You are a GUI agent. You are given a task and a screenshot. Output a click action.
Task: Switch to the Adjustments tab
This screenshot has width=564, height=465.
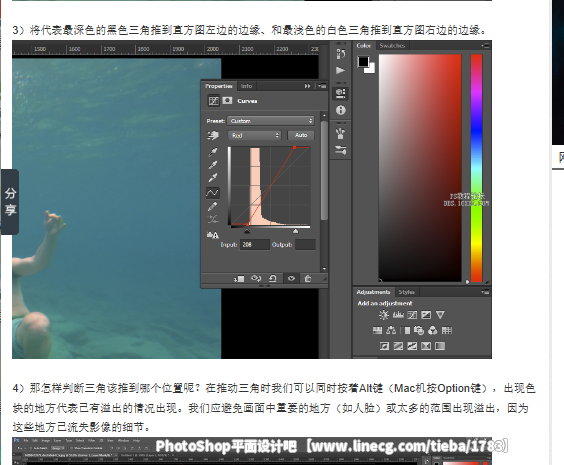373,292
